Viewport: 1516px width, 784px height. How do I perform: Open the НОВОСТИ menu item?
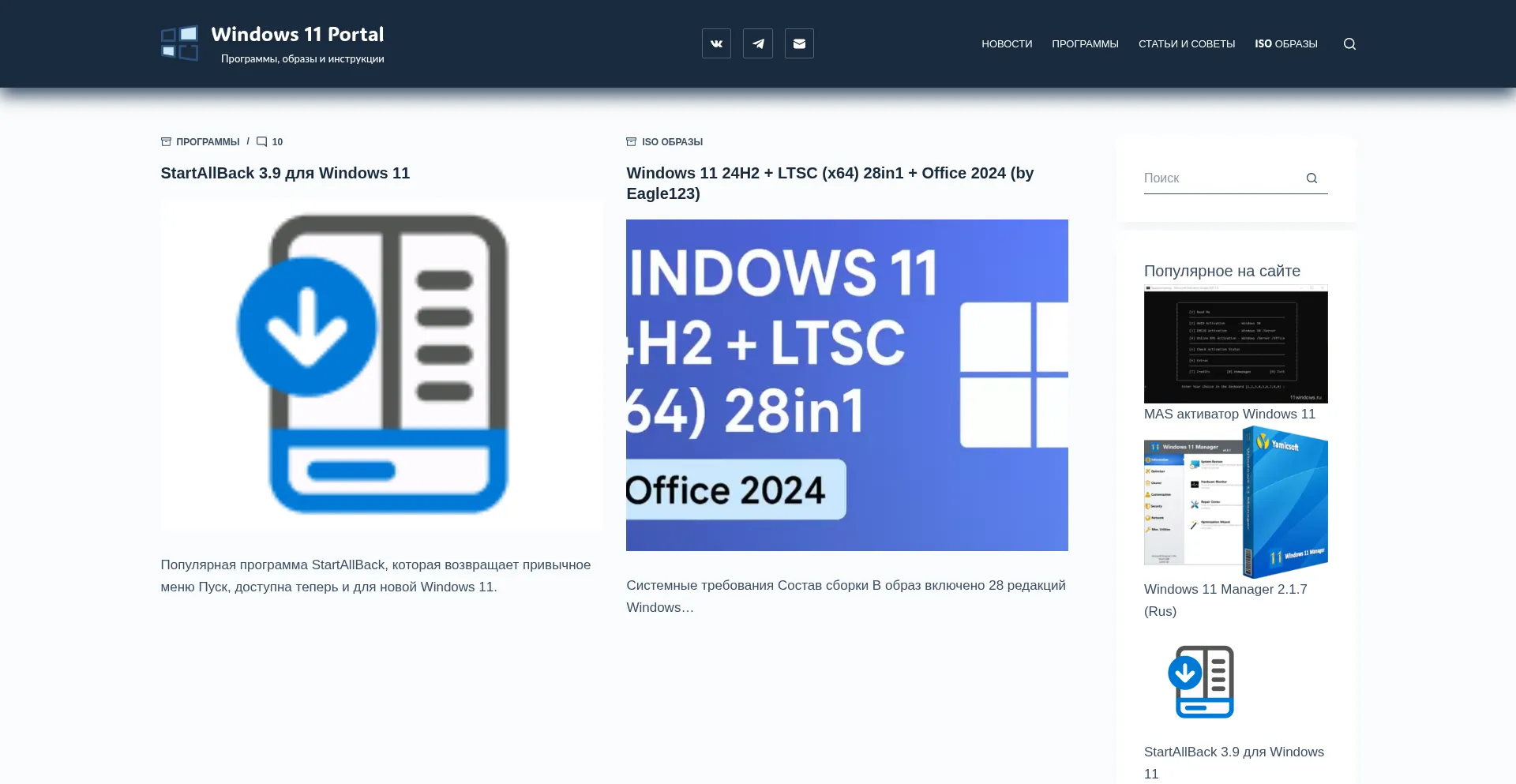1007,44
